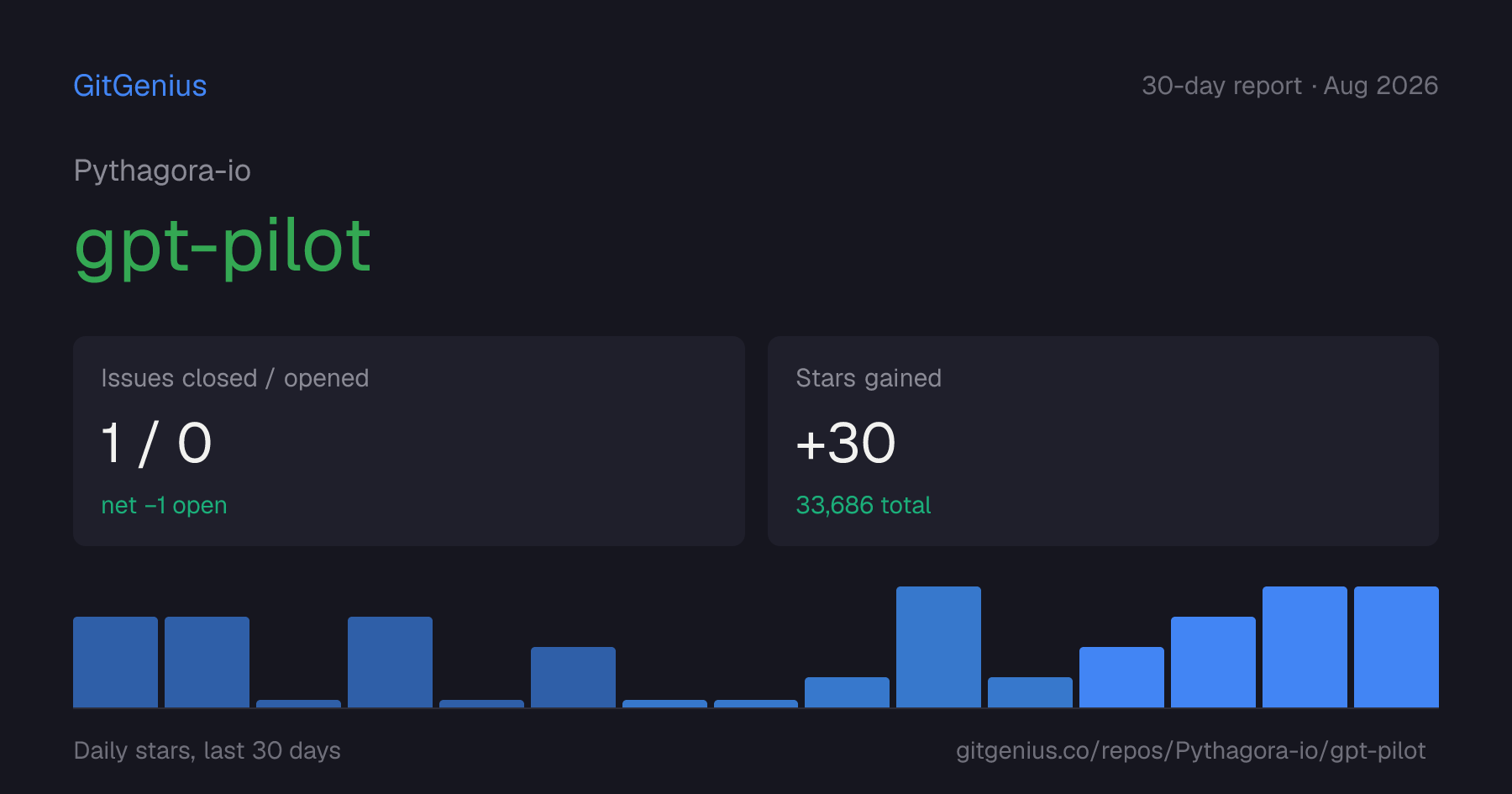Click the twelfth bar in stars chart
This screenshot has height=794, width=1512.
(x=1121, y=677)
